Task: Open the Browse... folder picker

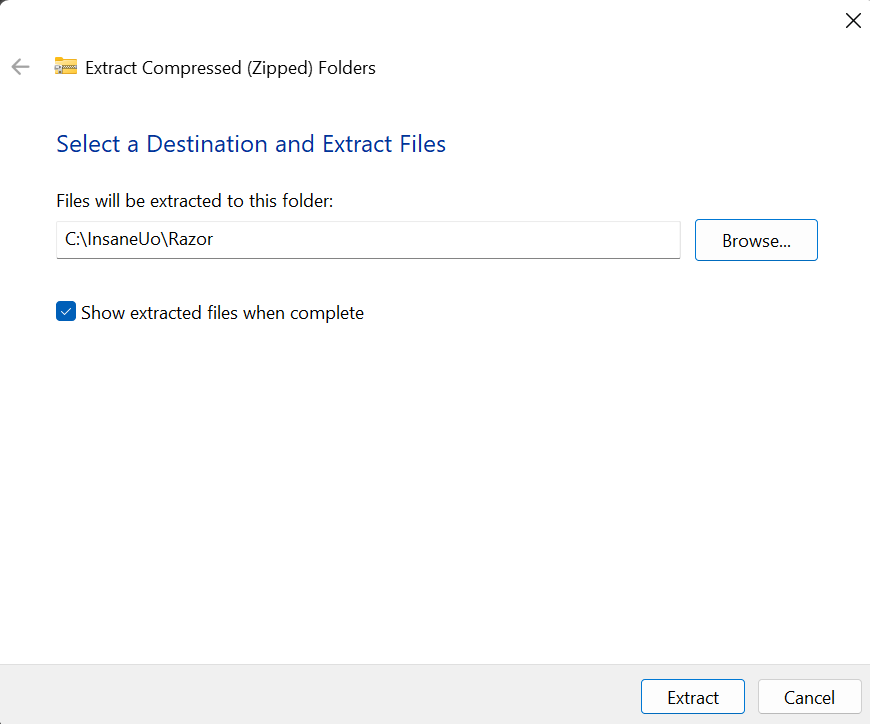Action: tap(756, 240)
